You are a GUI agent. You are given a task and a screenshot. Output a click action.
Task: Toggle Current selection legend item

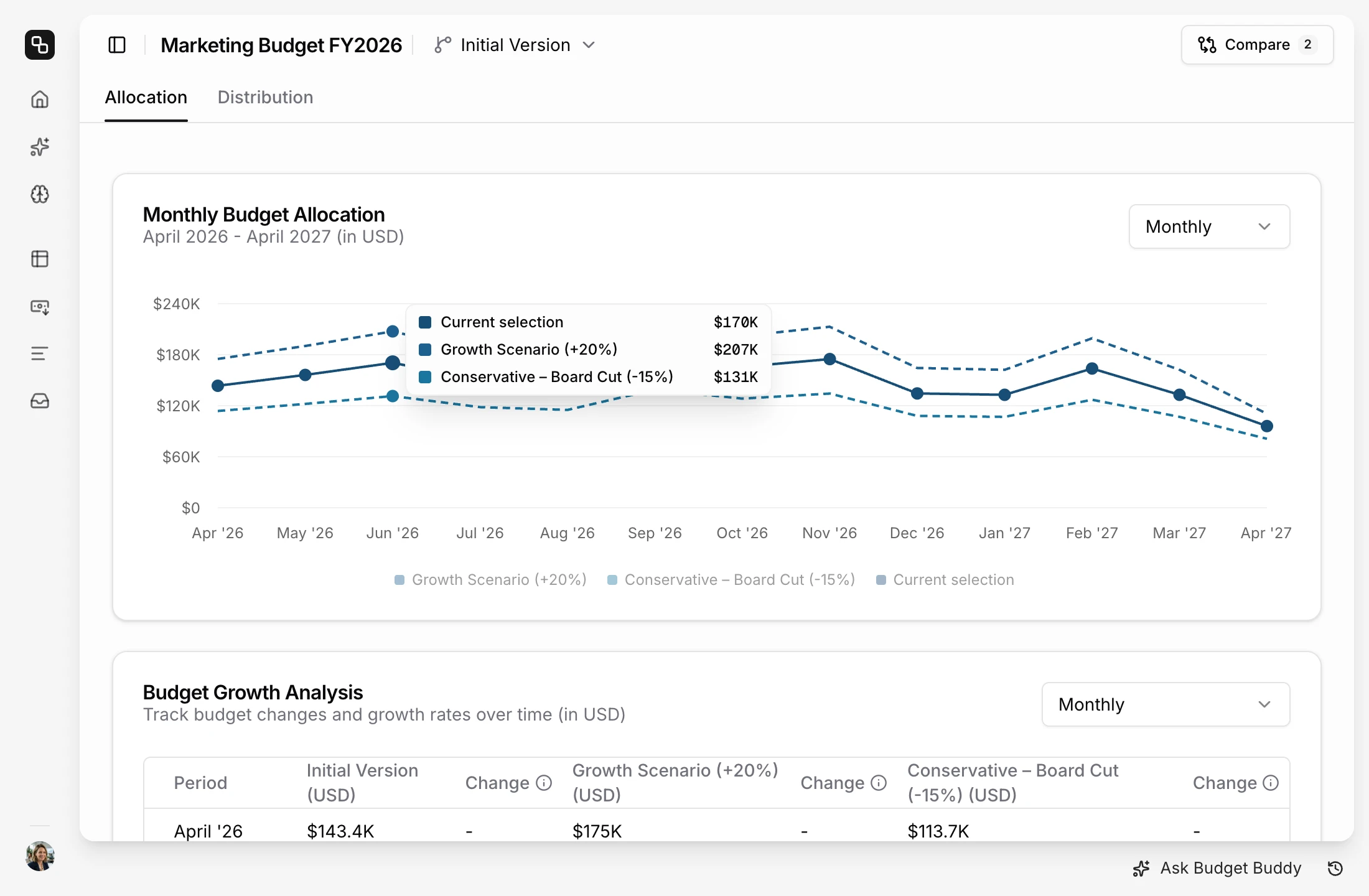[945, 580]
